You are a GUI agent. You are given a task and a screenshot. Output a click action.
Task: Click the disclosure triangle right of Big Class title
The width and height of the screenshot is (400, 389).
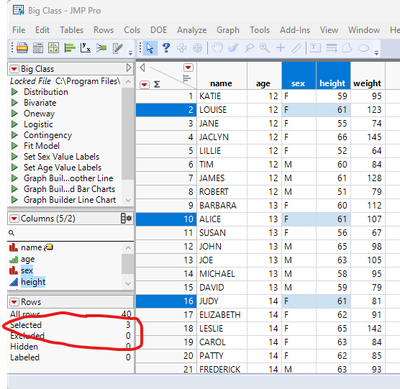(x=129, y=68)
